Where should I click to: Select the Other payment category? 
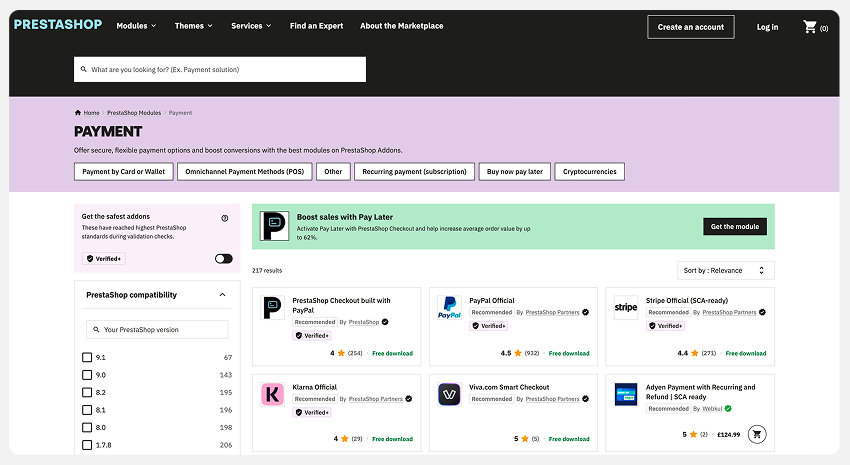333,171
